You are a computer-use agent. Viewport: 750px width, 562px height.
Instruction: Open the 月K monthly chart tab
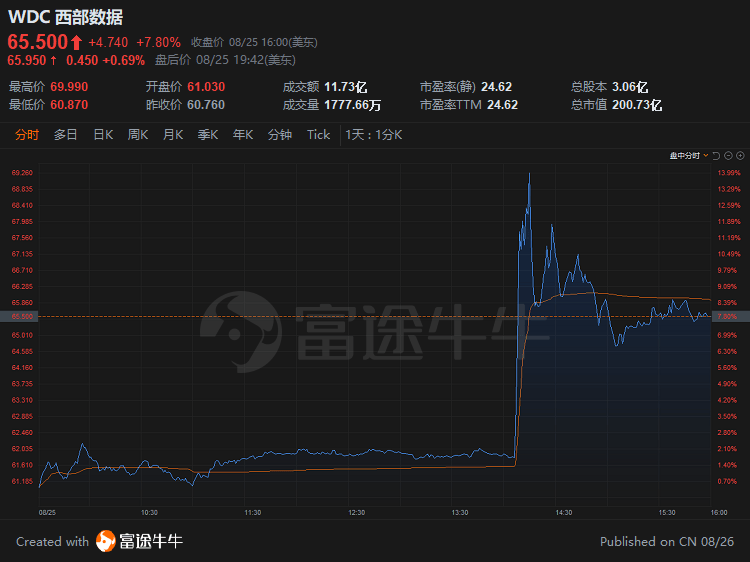pyautogui.click(x=173, y=135)
